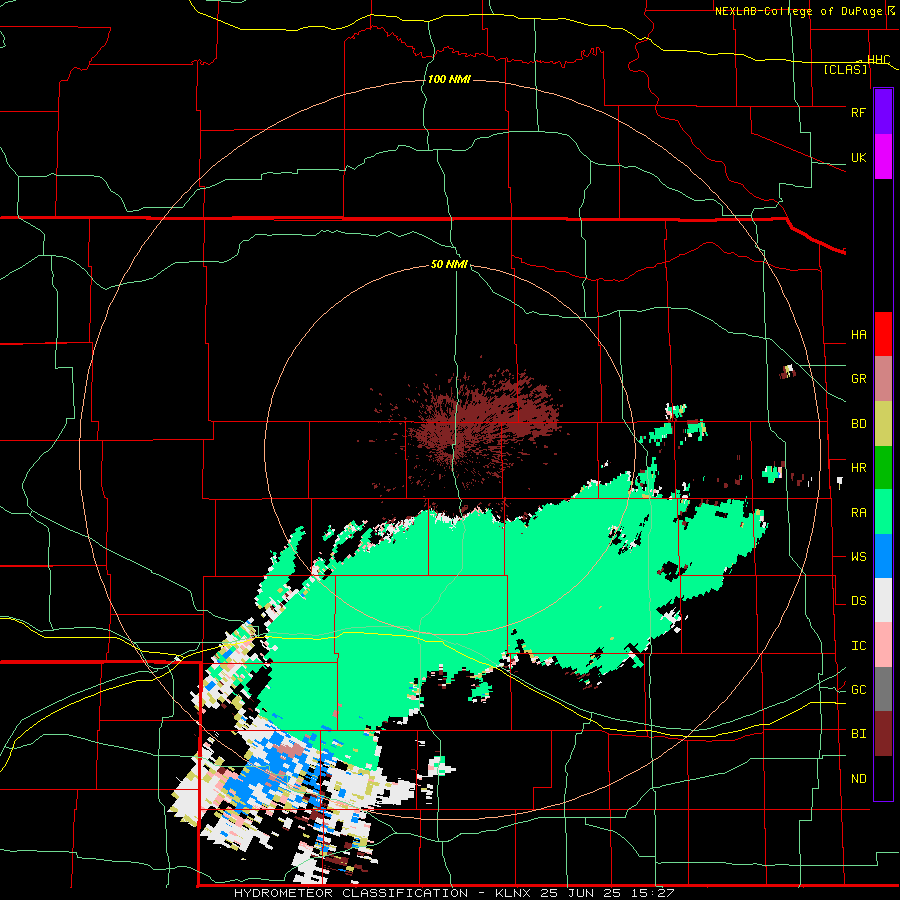Click the RF legend label
900x900 pixels.
[858, 112]
